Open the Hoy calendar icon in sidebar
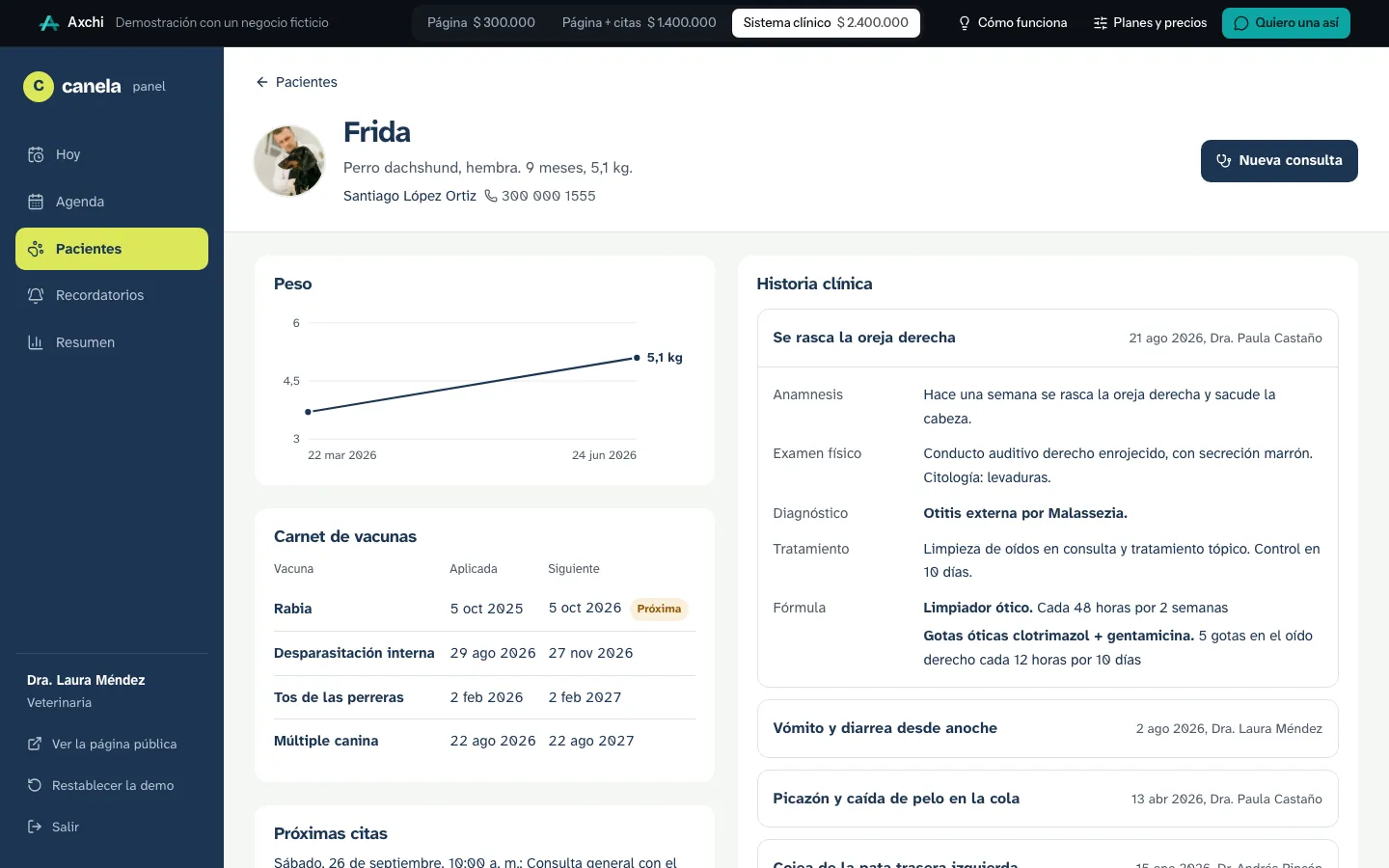1389x868 pixels. tap(36, 154)
